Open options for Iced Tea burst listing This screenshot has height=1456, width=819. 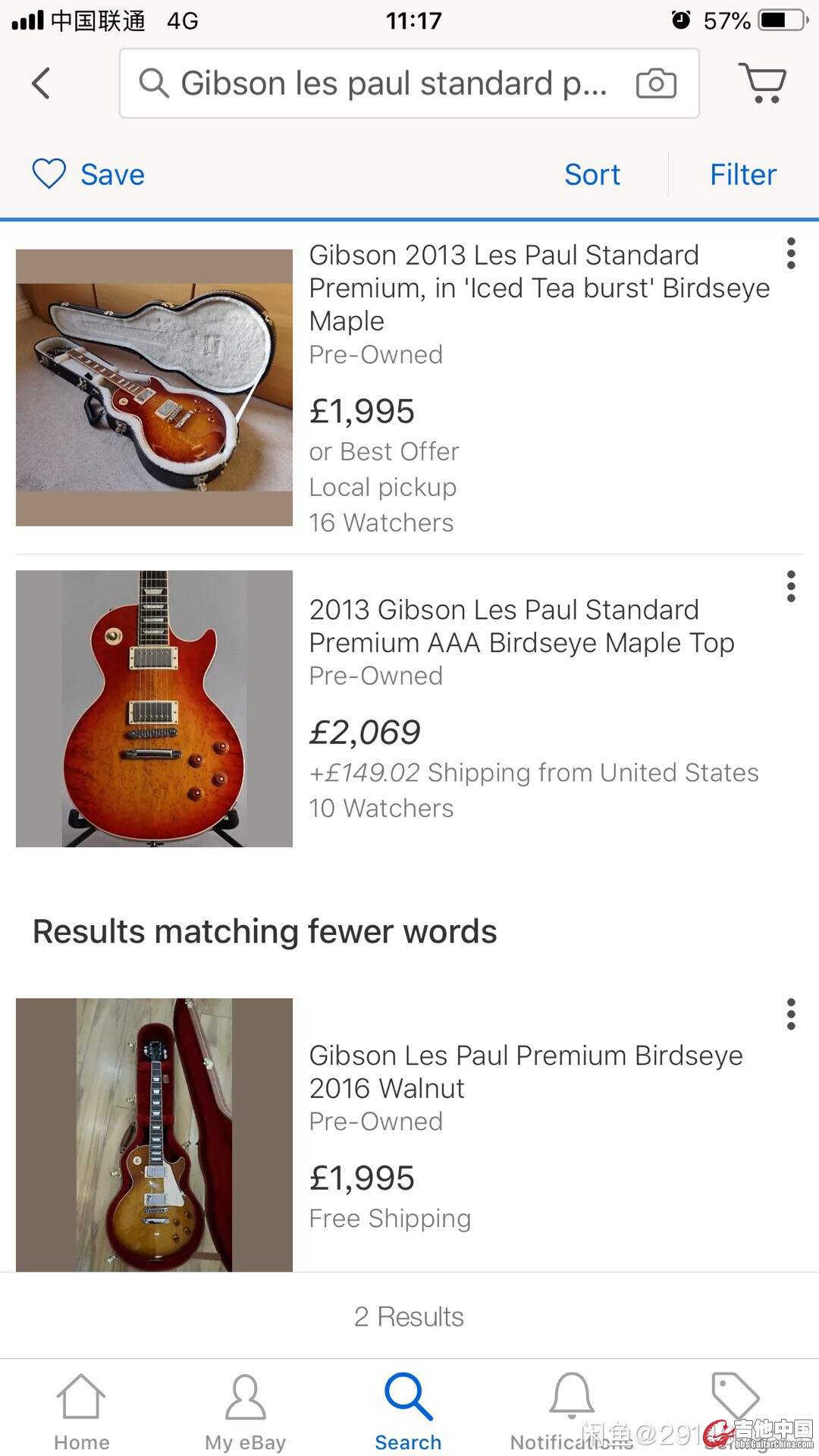tap(791, 253)
